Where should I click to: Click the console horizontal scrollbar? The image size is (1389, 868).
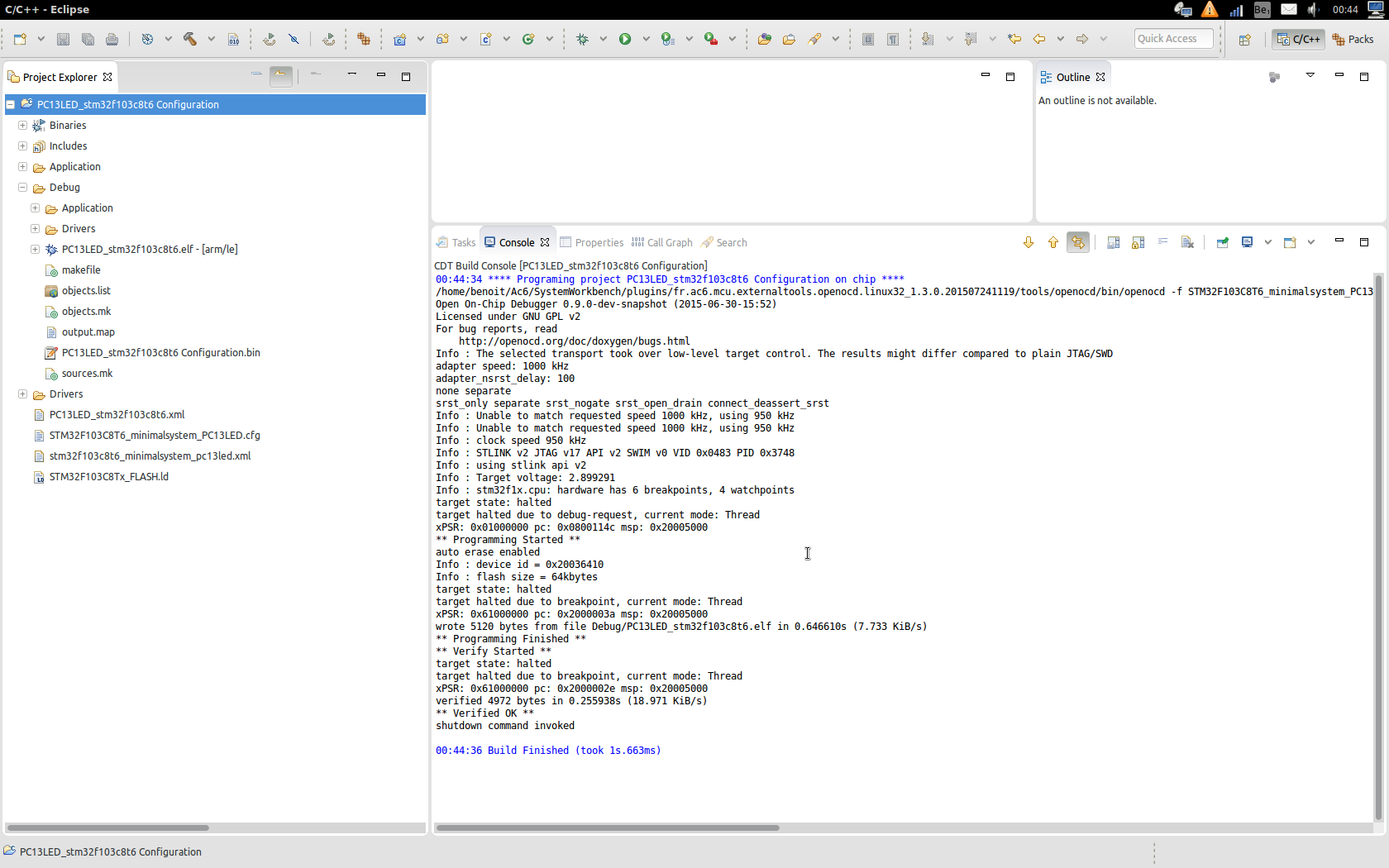click(x=608, y=827)
